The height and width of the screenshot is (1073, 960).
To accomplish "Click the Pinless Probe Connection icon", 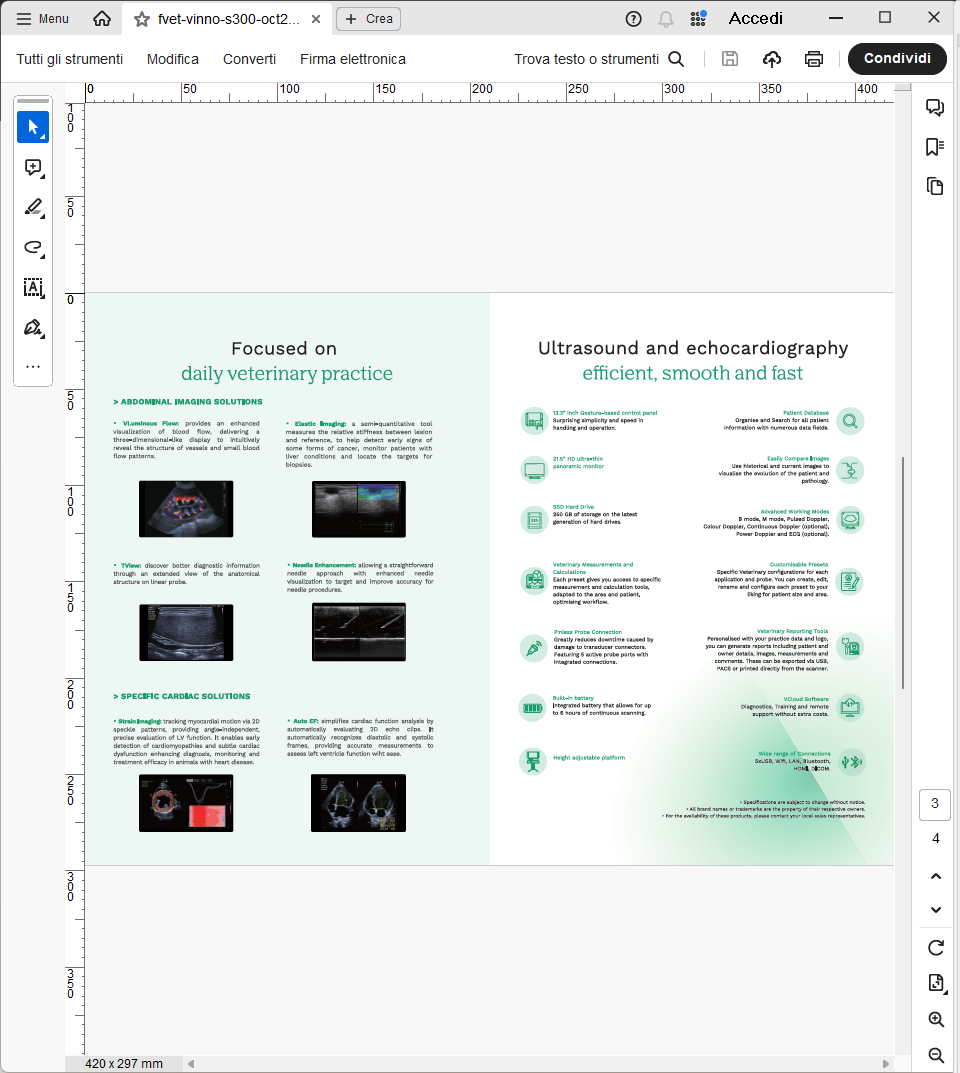I will pyautogui.click(x=534, y=647).
